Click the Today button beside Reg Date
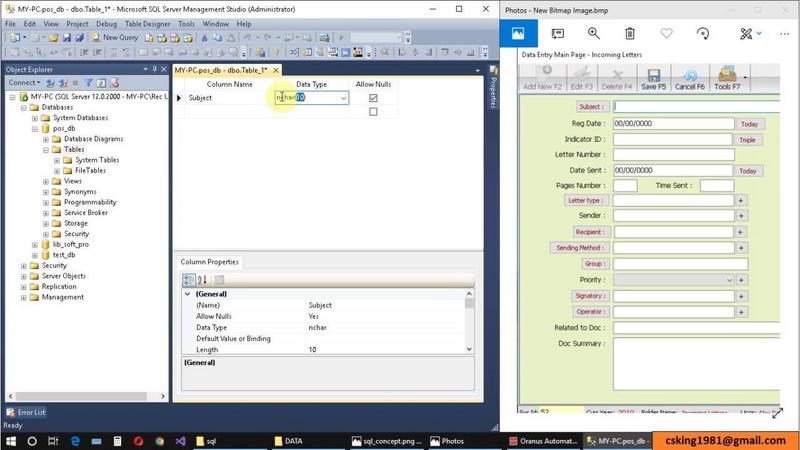 tap(749, 124)
